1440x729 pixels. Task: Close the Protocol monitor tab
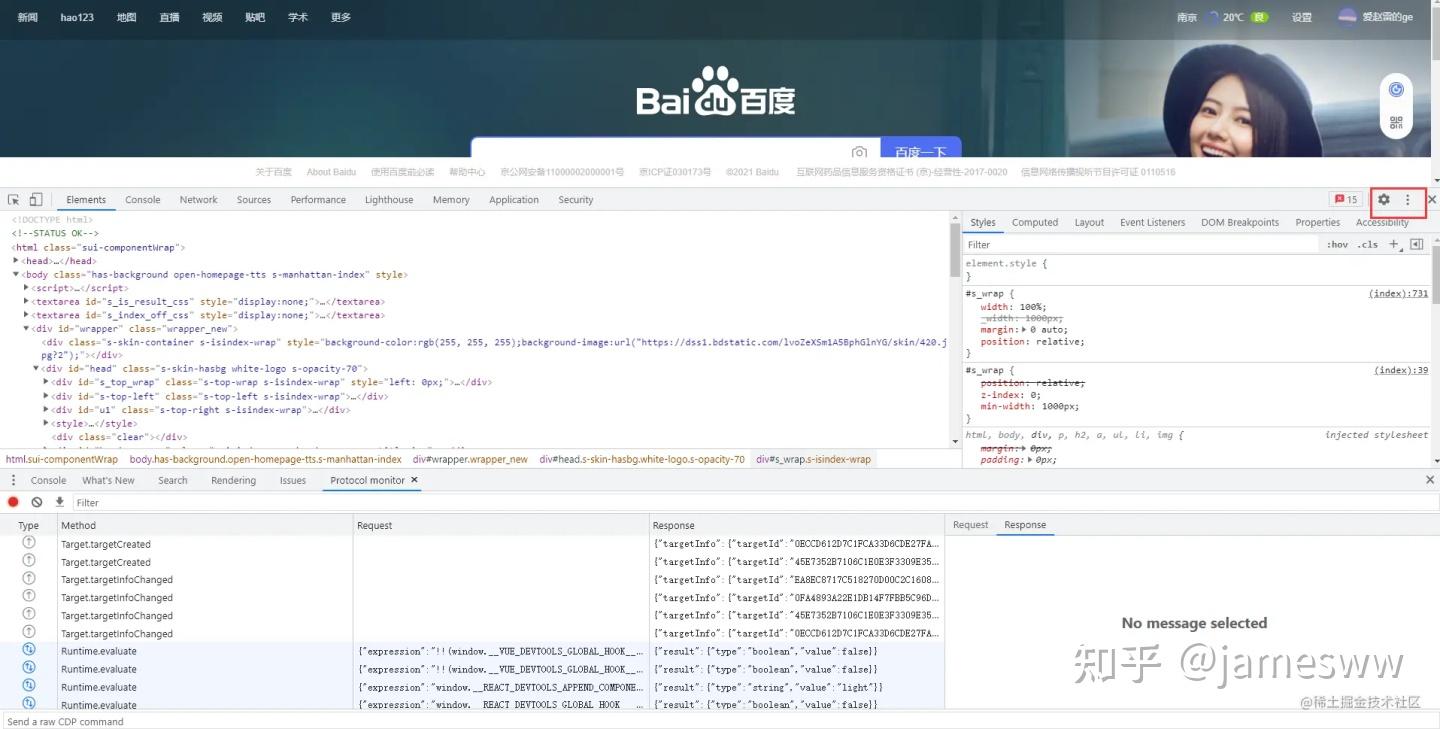tap(414, 480)
